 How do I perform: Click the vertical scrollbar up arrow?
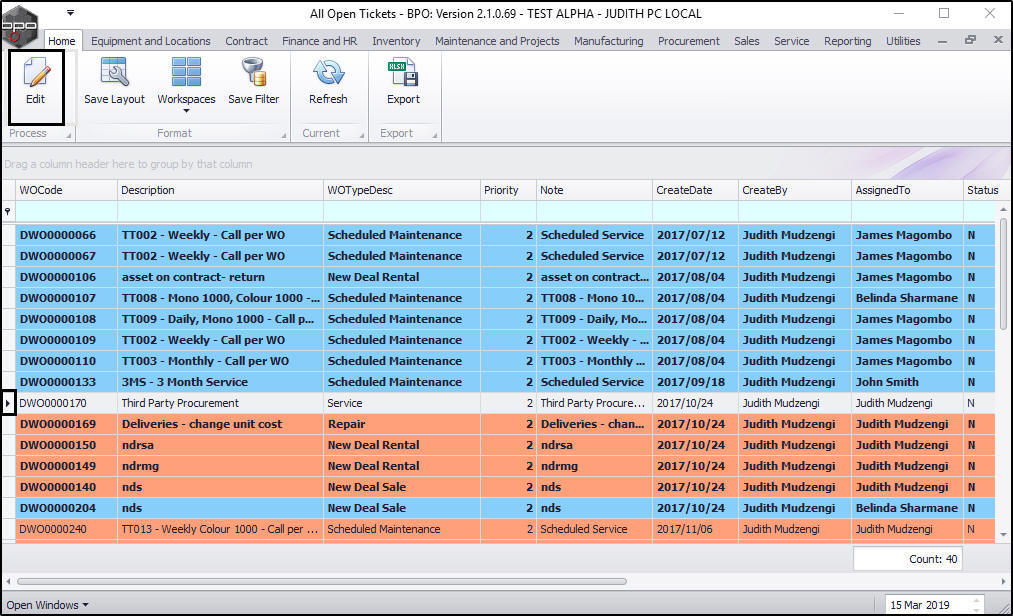(x=1003, y=209)
